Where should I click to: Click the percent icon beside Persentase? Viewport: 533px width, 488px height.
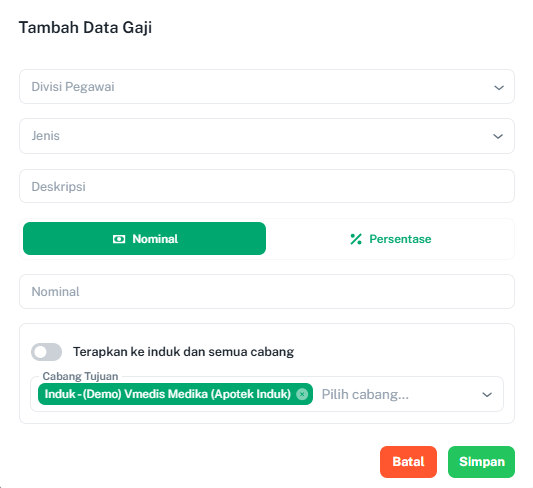356,239
